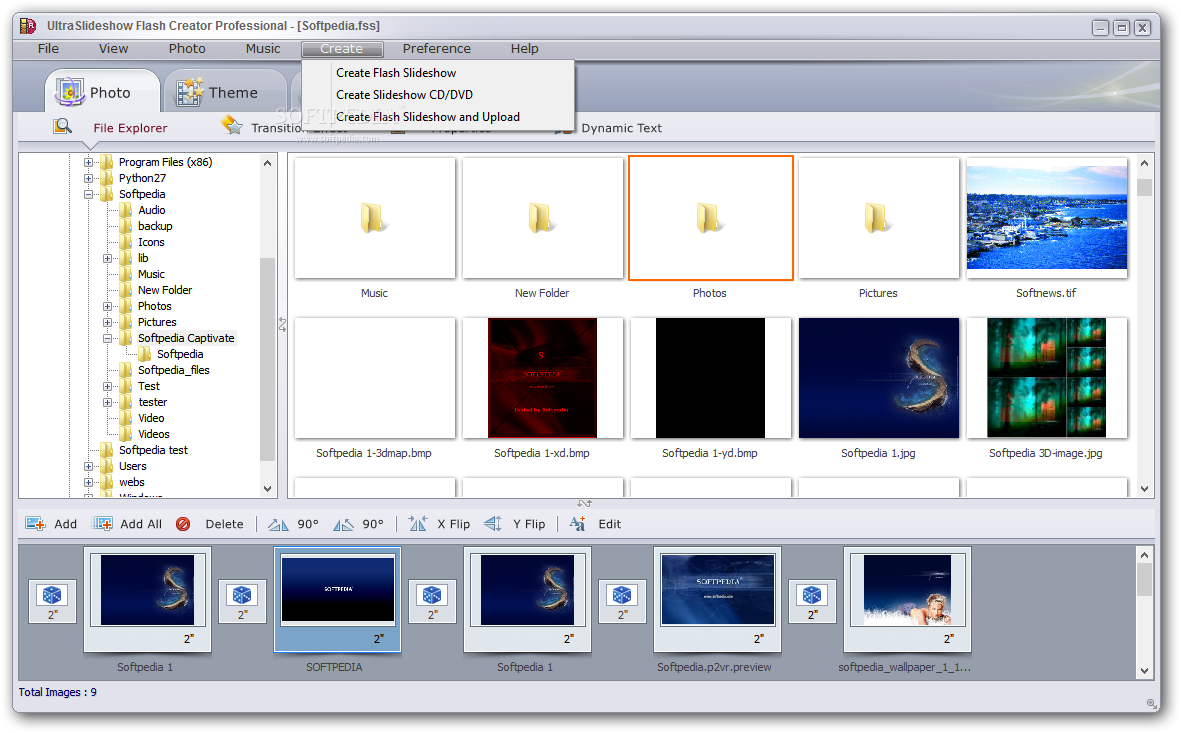Expand the lib folder node

pyautogui.click(x=108, y=258)
